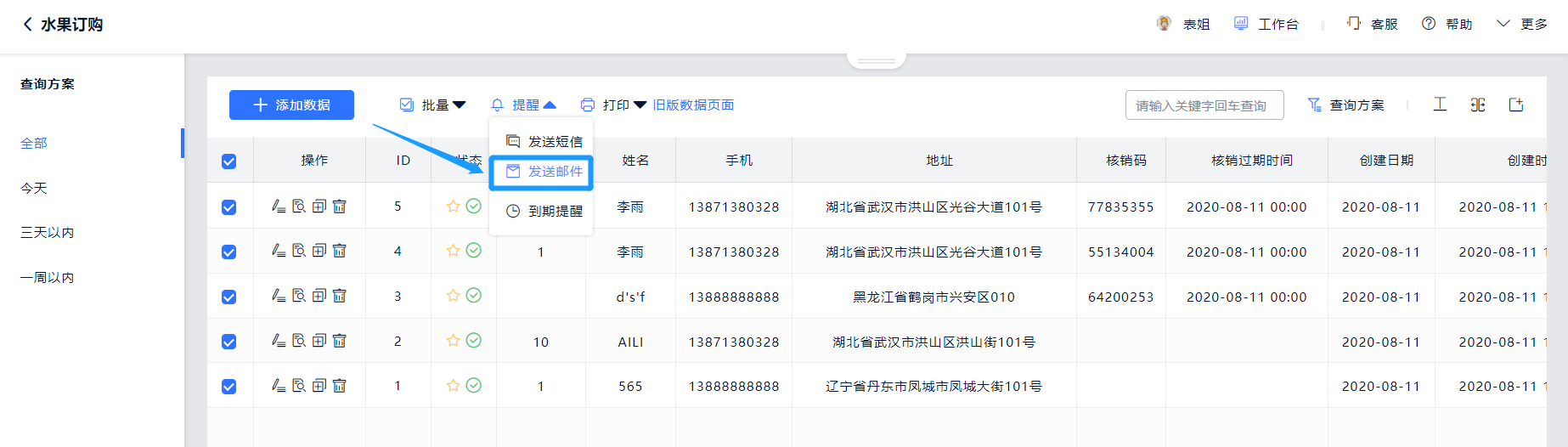Click the keyword search input field
Screen dimensions: 1568x447
tap(1204, 105)
